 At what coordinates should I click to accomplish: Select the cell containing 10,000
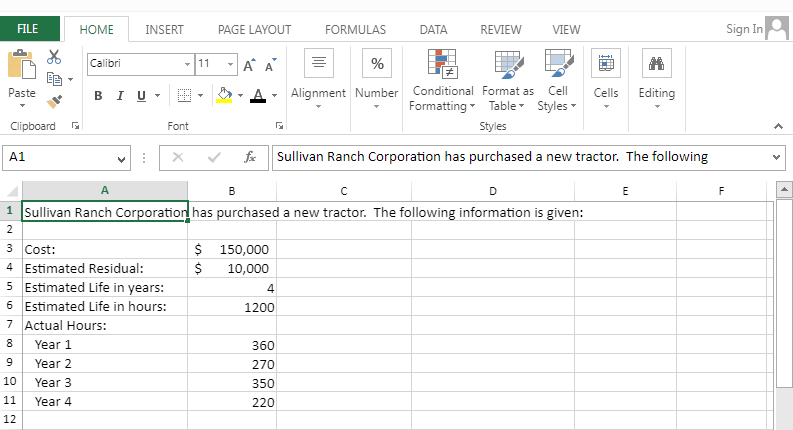click(232, 268)
